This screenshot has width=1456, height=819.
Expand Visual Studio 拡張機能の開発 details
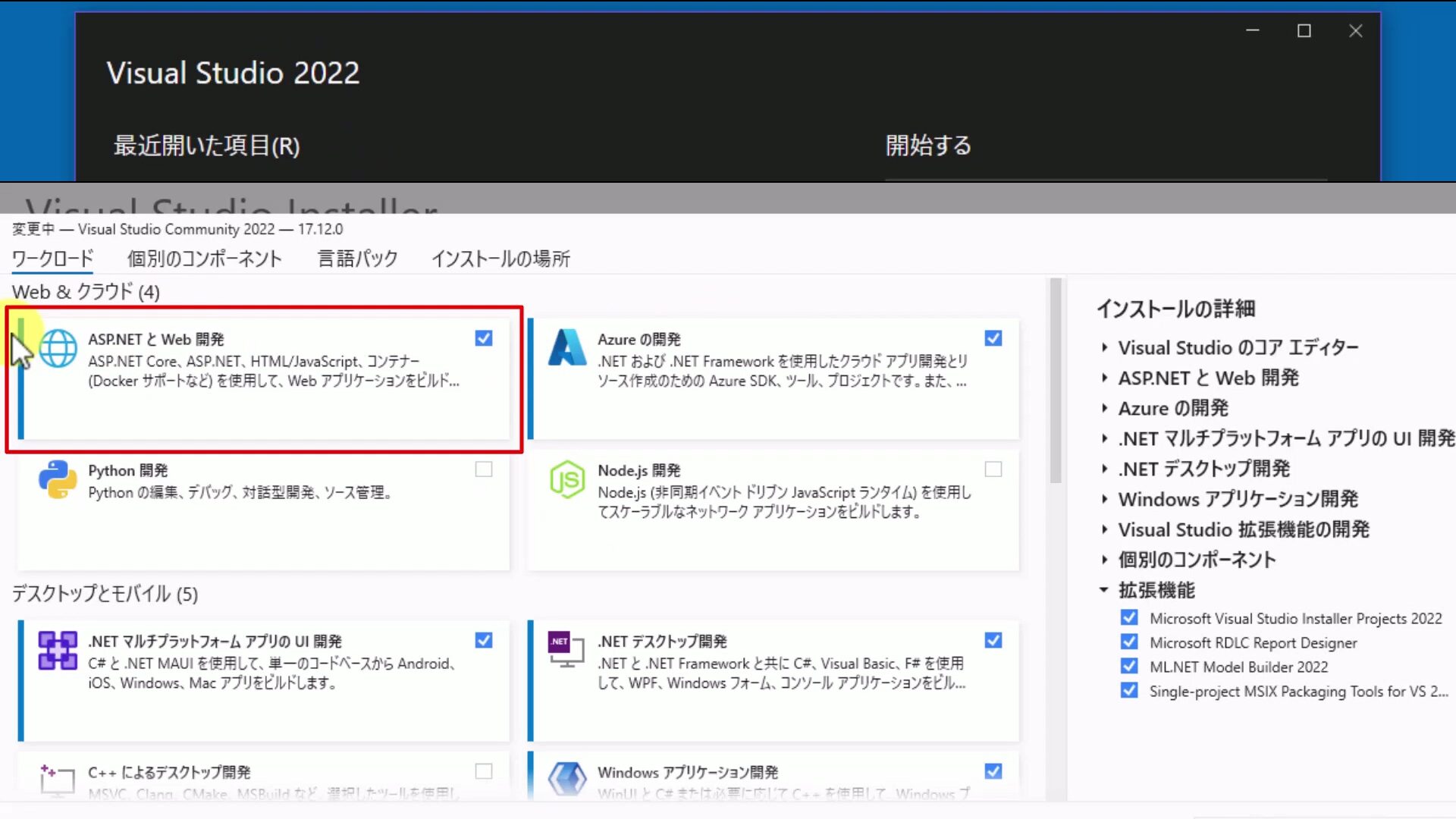(x=1104, y=529)
